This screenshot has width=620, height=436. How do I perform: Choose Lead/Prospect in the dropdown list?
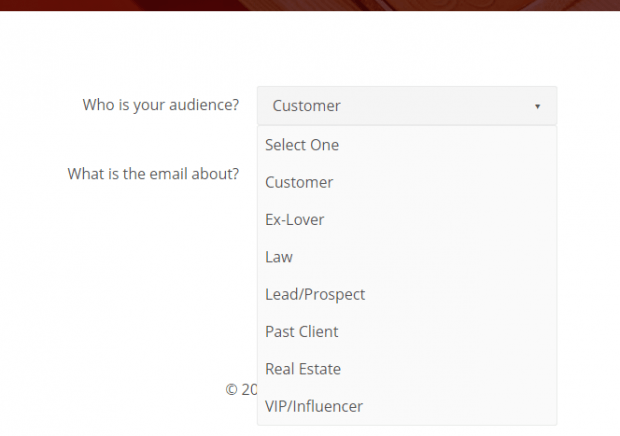coord(407,294)
